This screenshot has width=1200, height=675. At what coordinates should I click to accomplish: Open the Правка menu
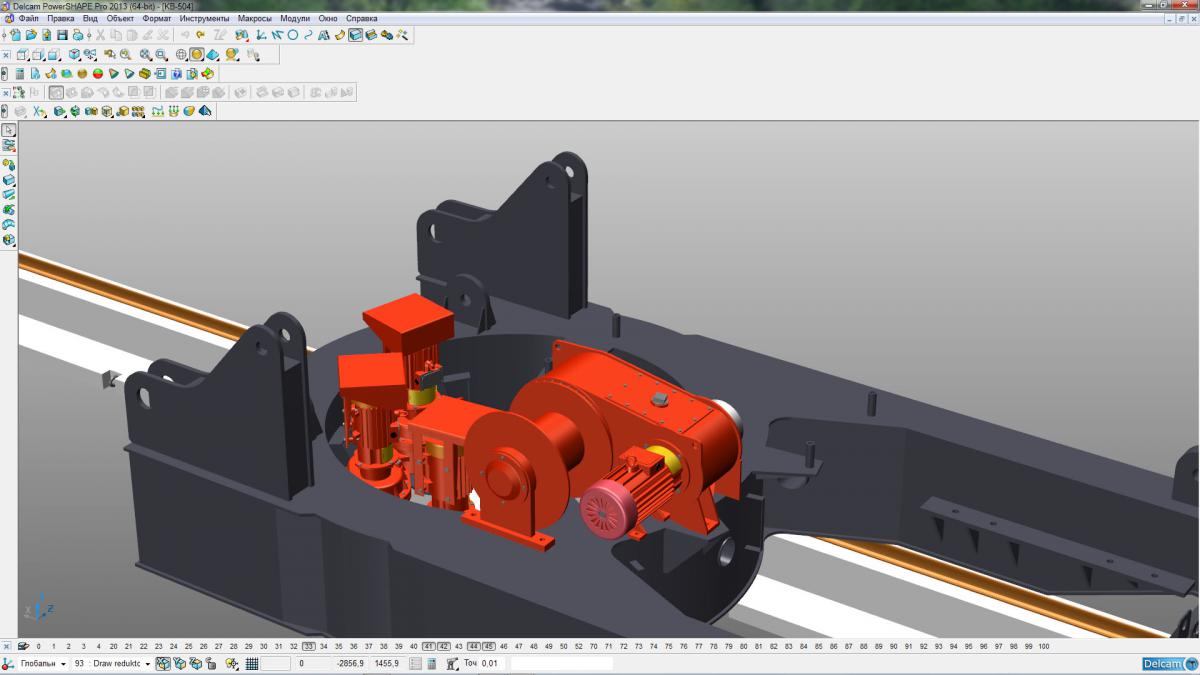61,18
